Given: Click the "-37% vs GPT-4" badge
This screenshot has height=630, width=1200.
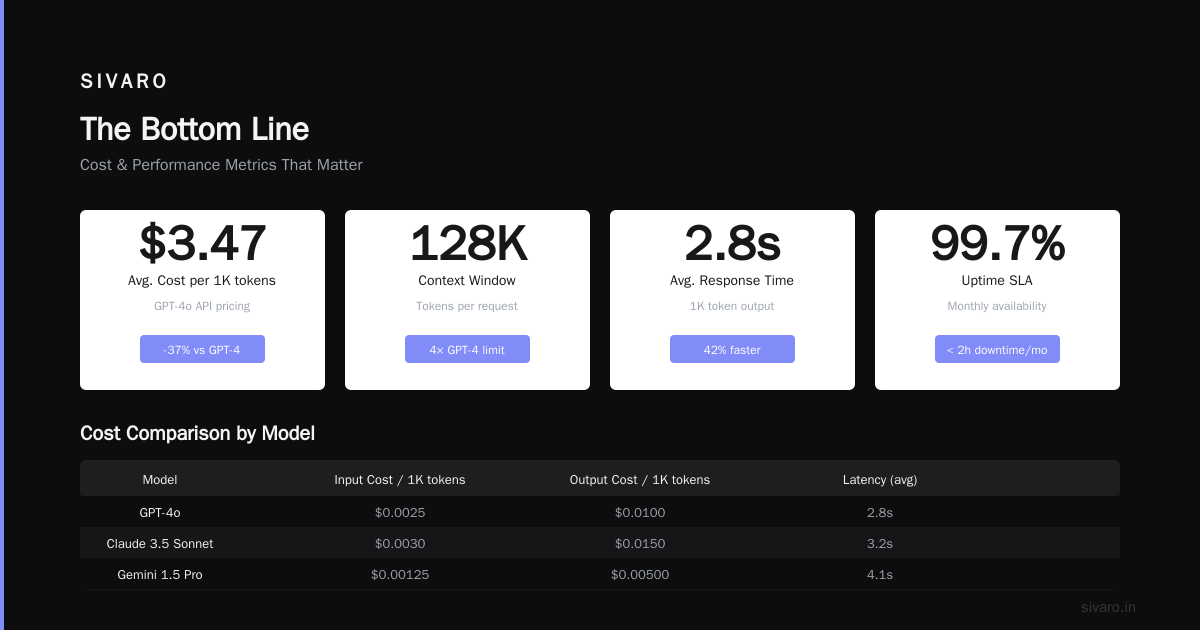Looking at the screenshot, I should 202,349.
